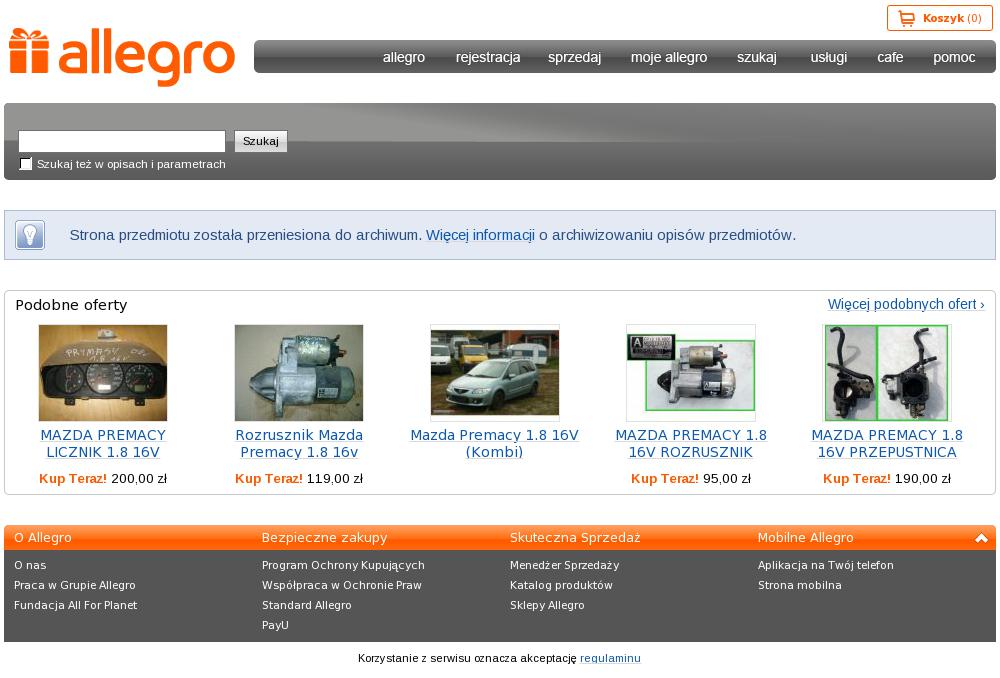Collapse the footer with the arrow icon
This screenshot has height=678, width=1000.
click(x=981, y=538)
